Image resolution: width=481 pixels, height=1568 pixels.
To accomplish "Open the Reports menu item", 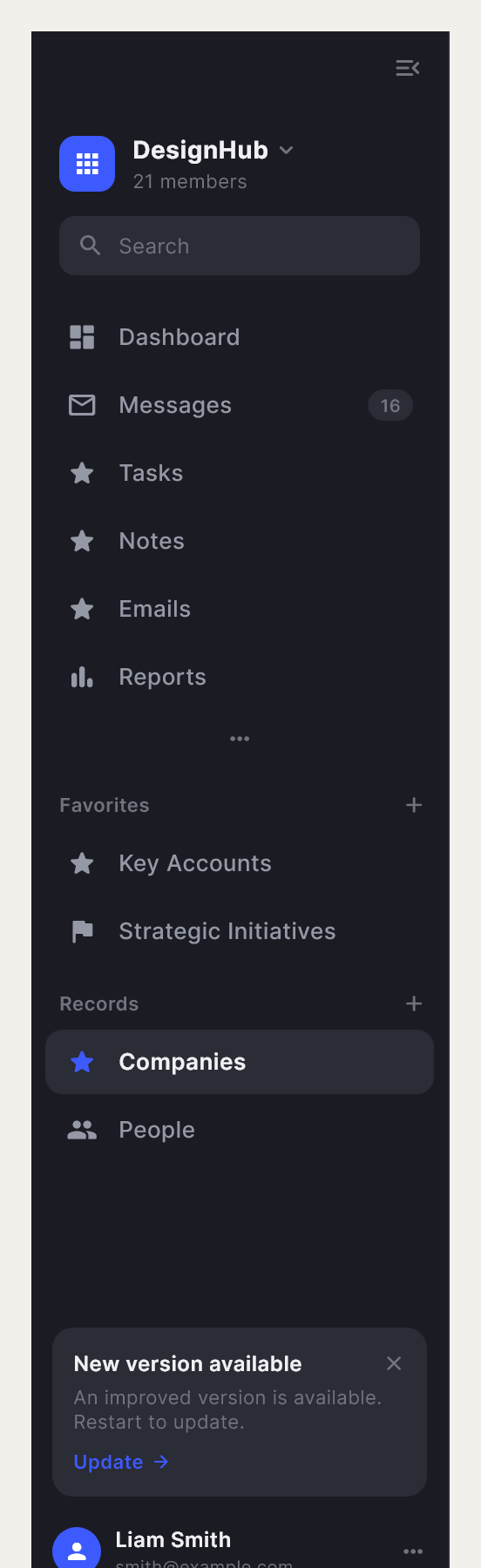I will (240, 677).
